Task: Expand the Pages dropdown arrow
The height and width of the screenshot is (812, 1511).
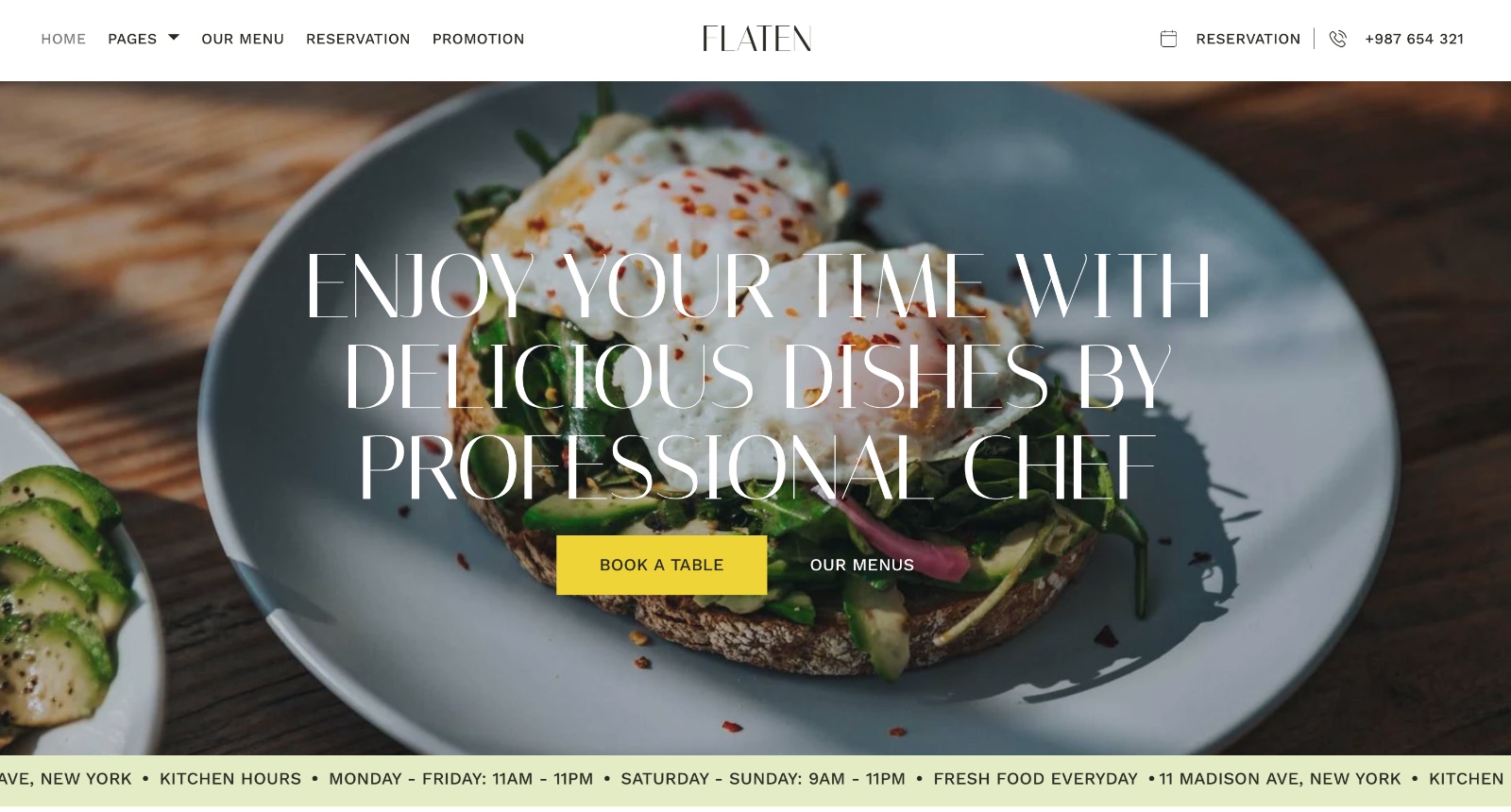Action: coord(174,38)
